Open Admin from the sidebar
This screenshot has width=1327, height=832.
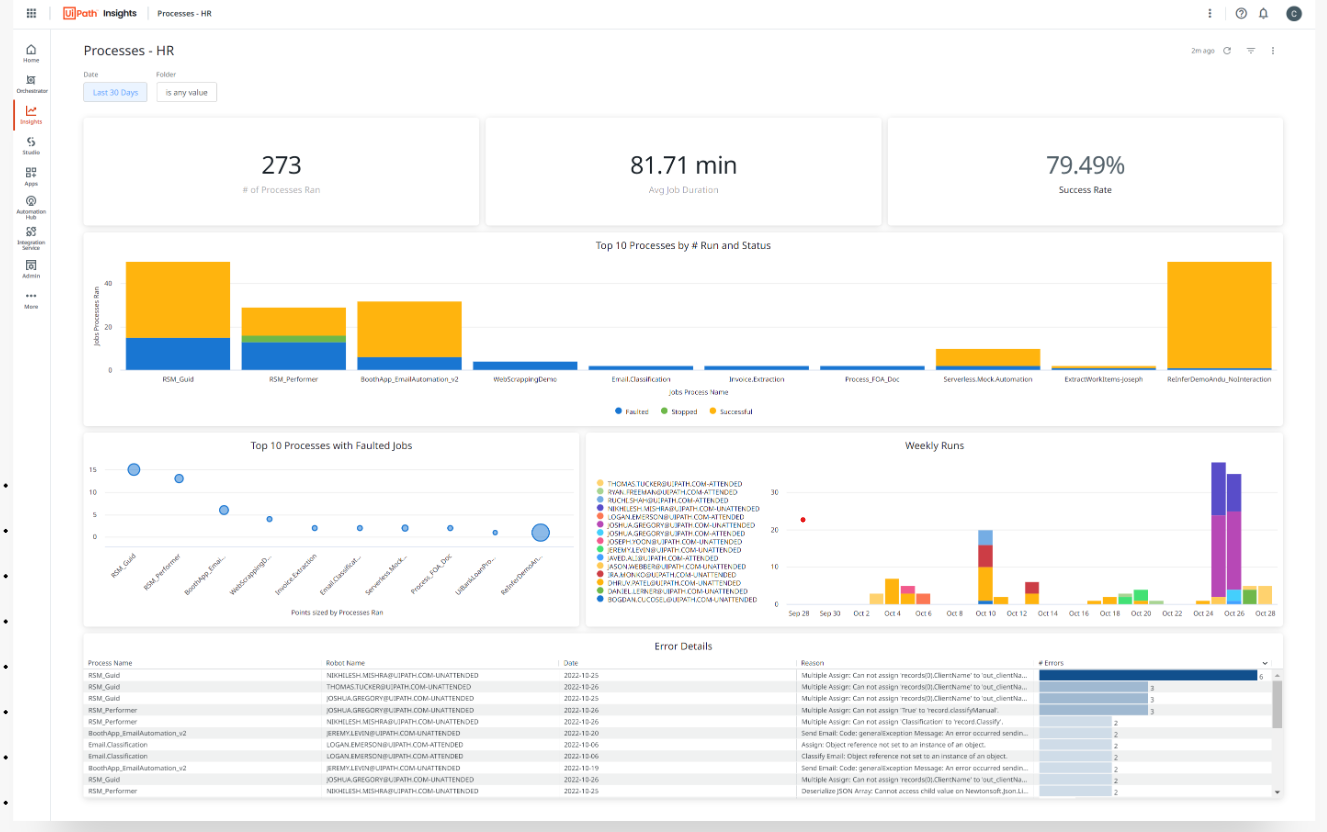click(x=31, y=269)
